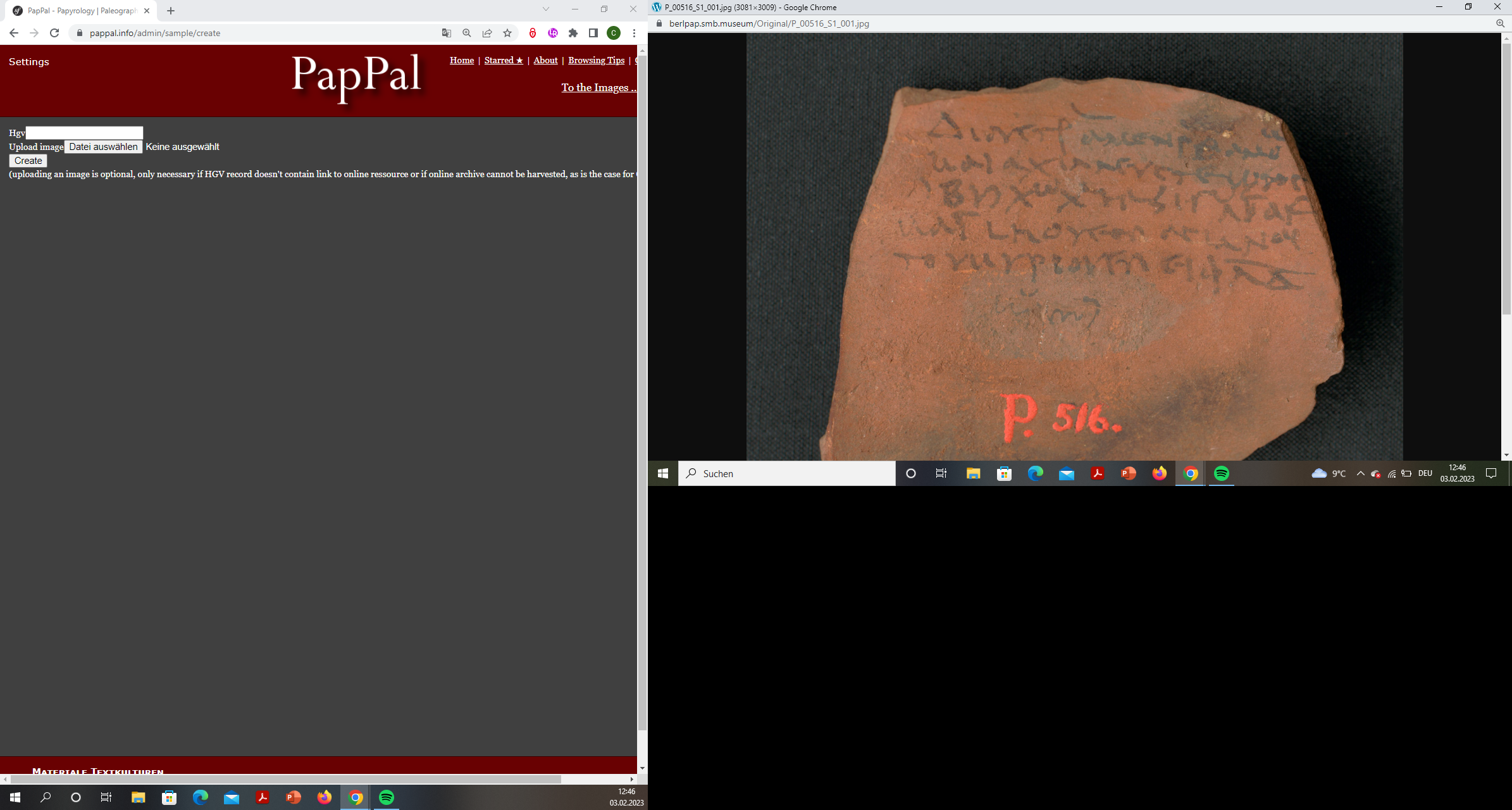Click the Wi-Fi network tray icon
1512x810 pixels.
coord(1391,474)
